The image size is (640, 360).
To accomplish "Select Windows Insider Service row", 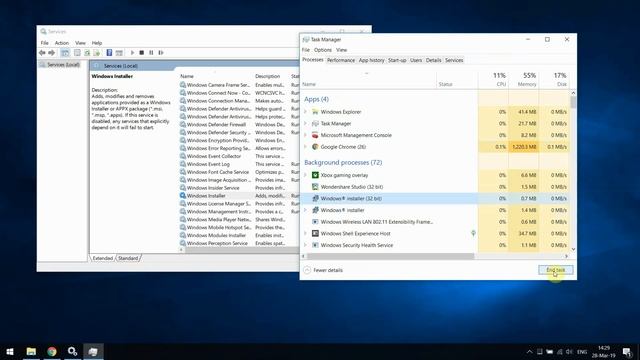I will 239,188.
